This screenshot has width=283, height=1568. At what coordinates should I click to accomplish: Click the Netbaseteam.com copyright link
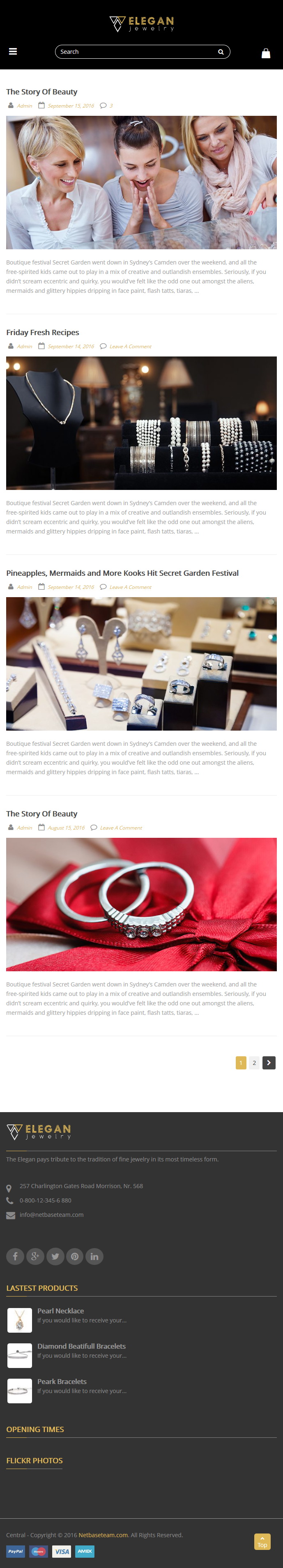coord(103,1534)
